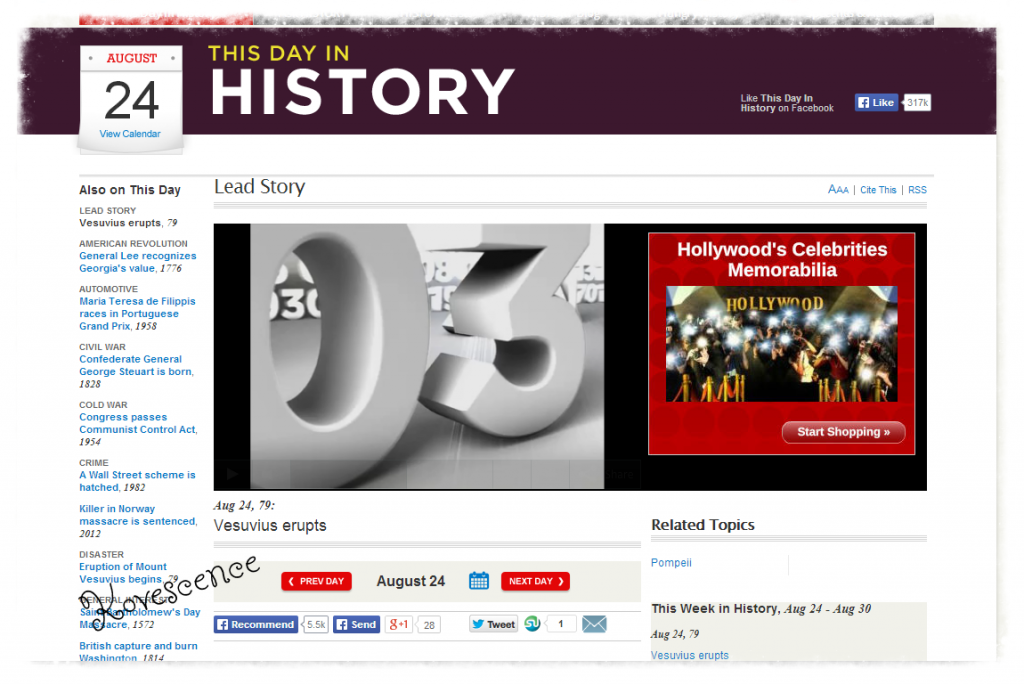Click Start Shopping in the Hollywood ad
Viewport: 1024px width, 684px height.
tap(843, 432)
